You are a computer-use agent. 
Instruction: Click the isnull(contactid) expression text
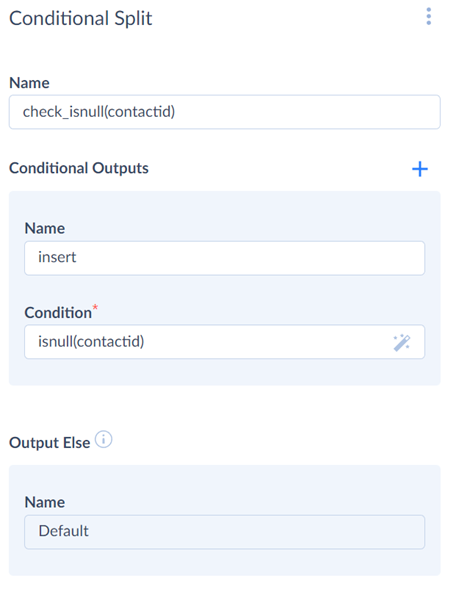[91, 342]
